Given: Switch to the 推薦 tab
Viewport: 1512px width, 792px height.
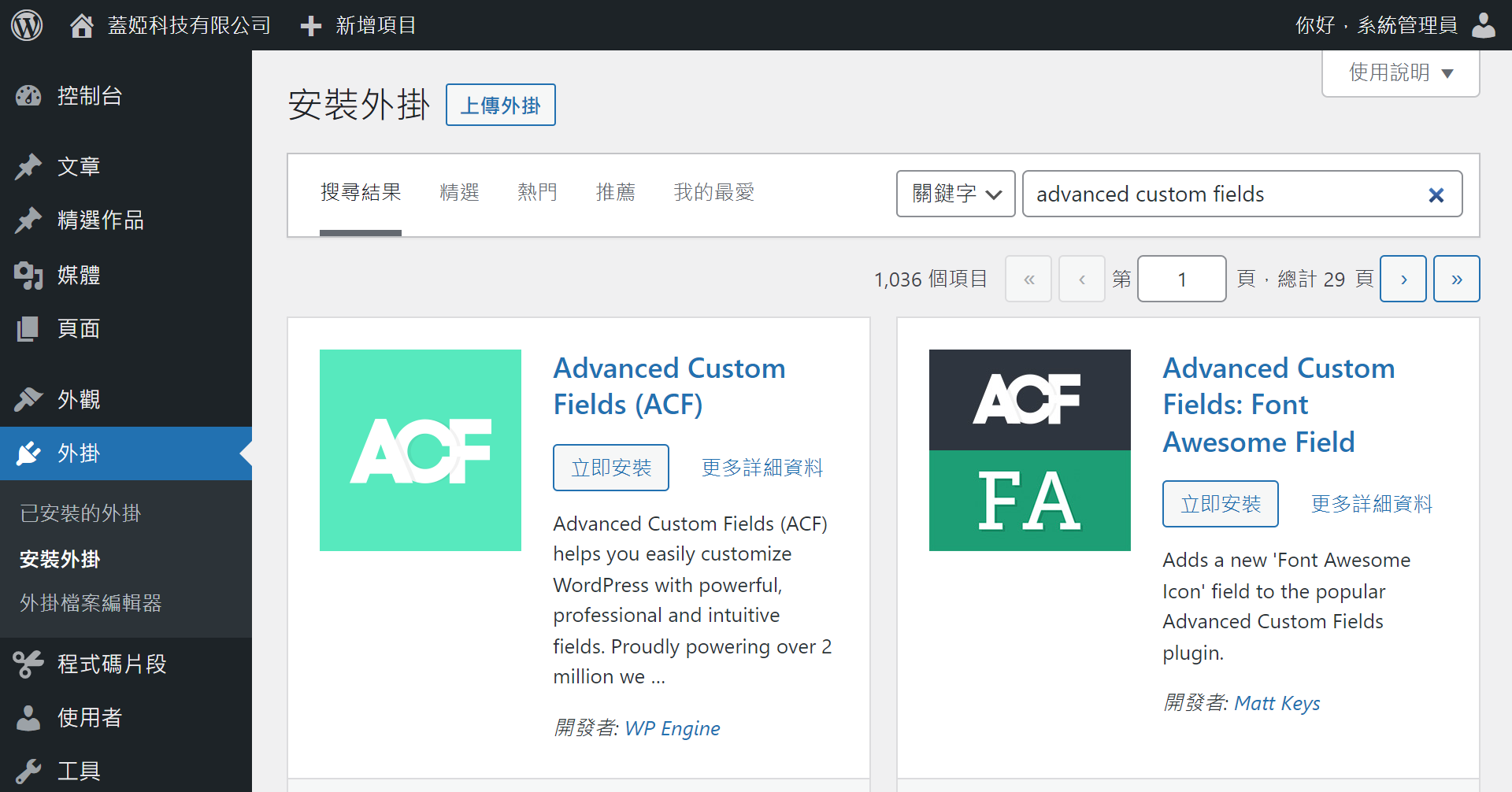Looking at the screenshot, I should coord(616,192).
